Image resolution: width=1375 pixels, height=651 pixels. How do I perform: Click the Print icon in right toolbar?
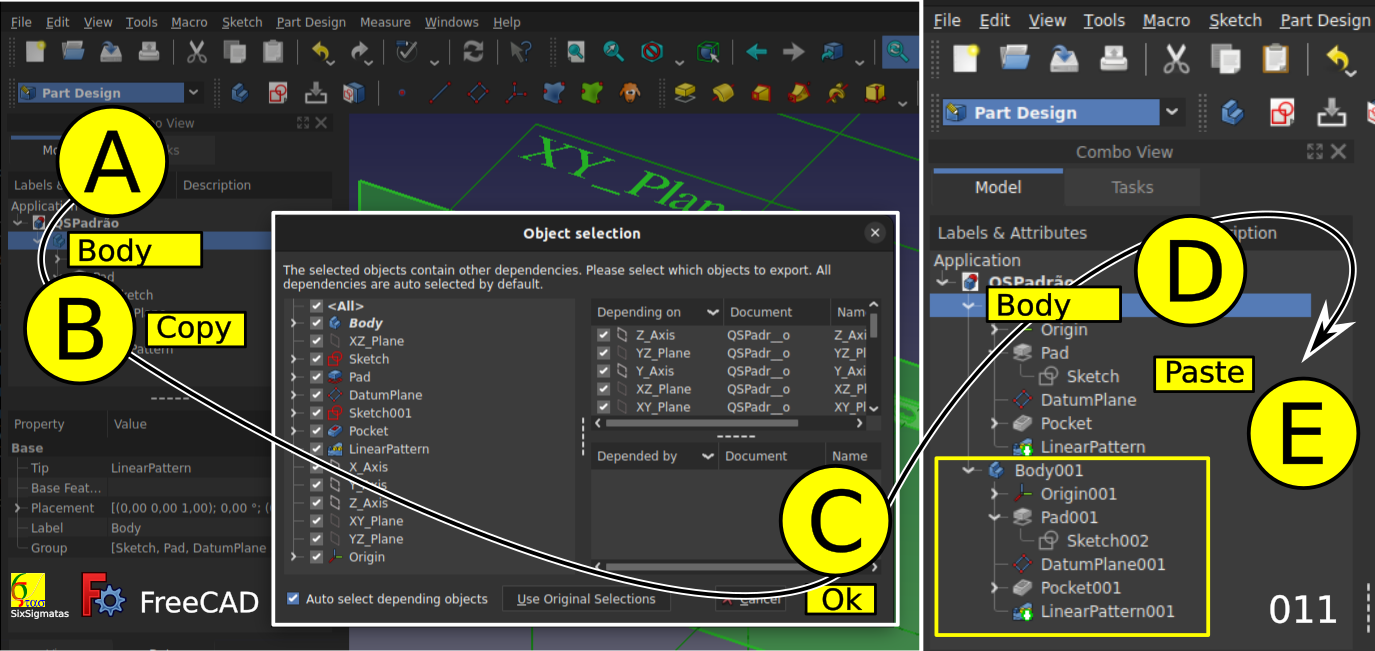(x=1114, y=59)
